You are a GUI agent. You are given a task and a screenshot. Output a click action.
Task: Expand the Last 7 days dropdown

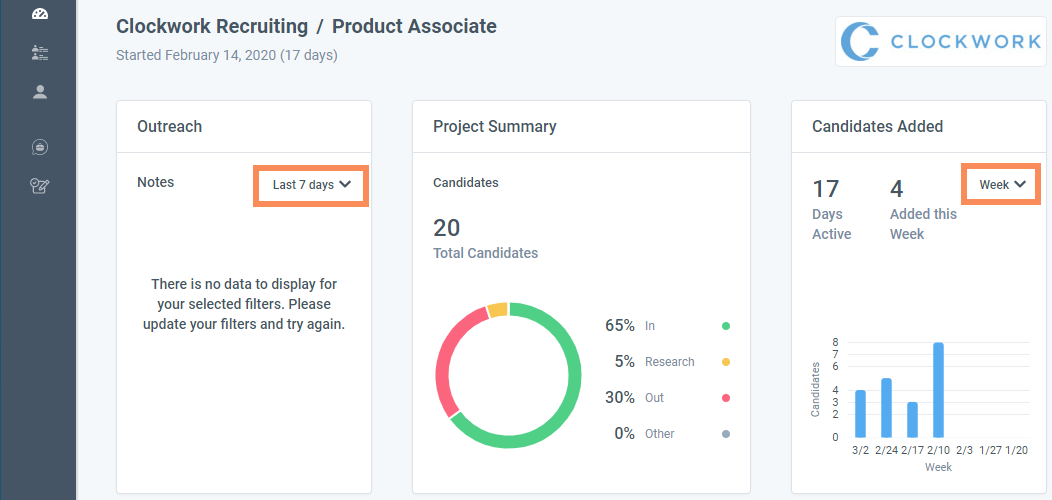(311, 185)
